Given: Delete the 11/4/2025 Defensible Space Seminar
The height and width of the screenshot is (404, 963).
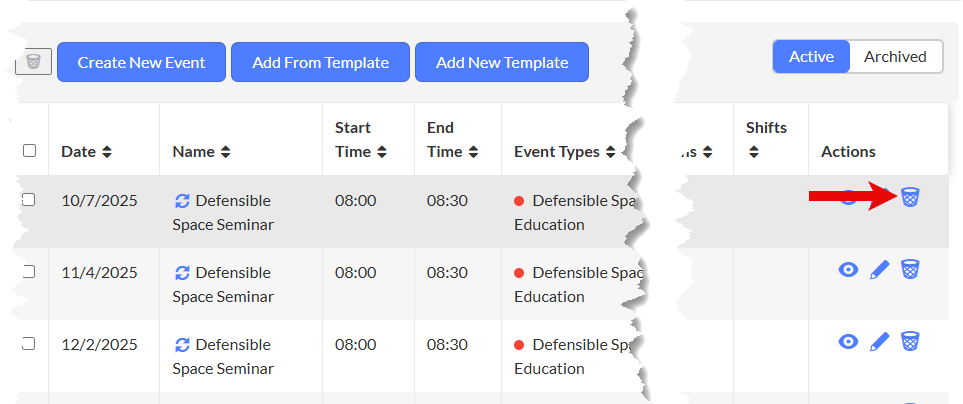Looking at the screenshot, I should point(909,269).
